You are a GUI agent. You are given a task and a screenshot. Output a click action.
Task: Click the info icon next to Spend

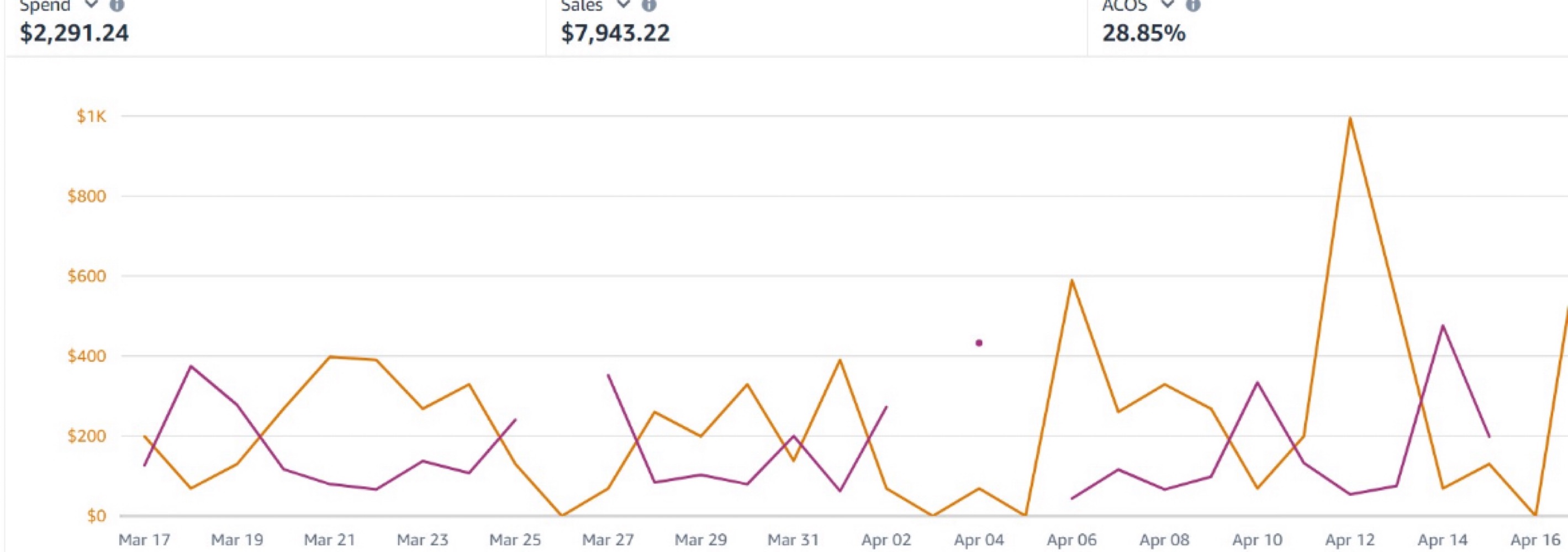(117, 5)
